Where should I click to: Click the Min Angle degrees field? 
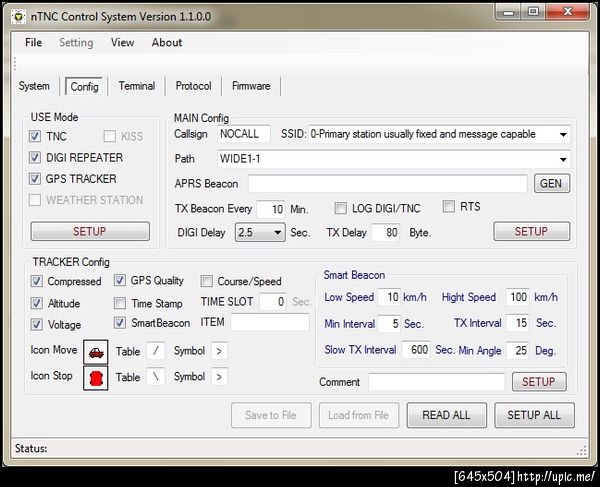517,350
